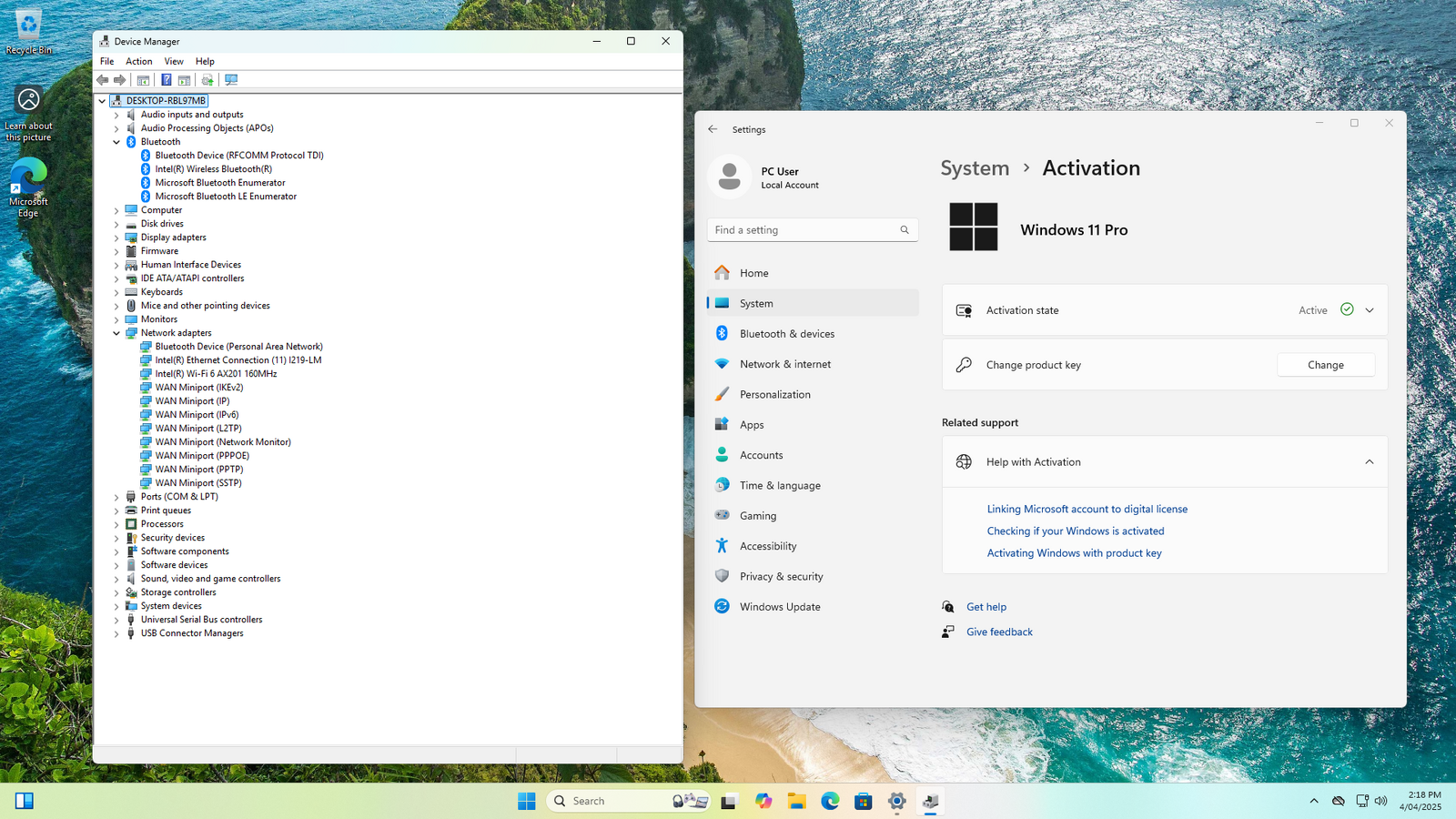
Task: Open the Recycle Bin desktop icon
Action: (x=28, y=32)
